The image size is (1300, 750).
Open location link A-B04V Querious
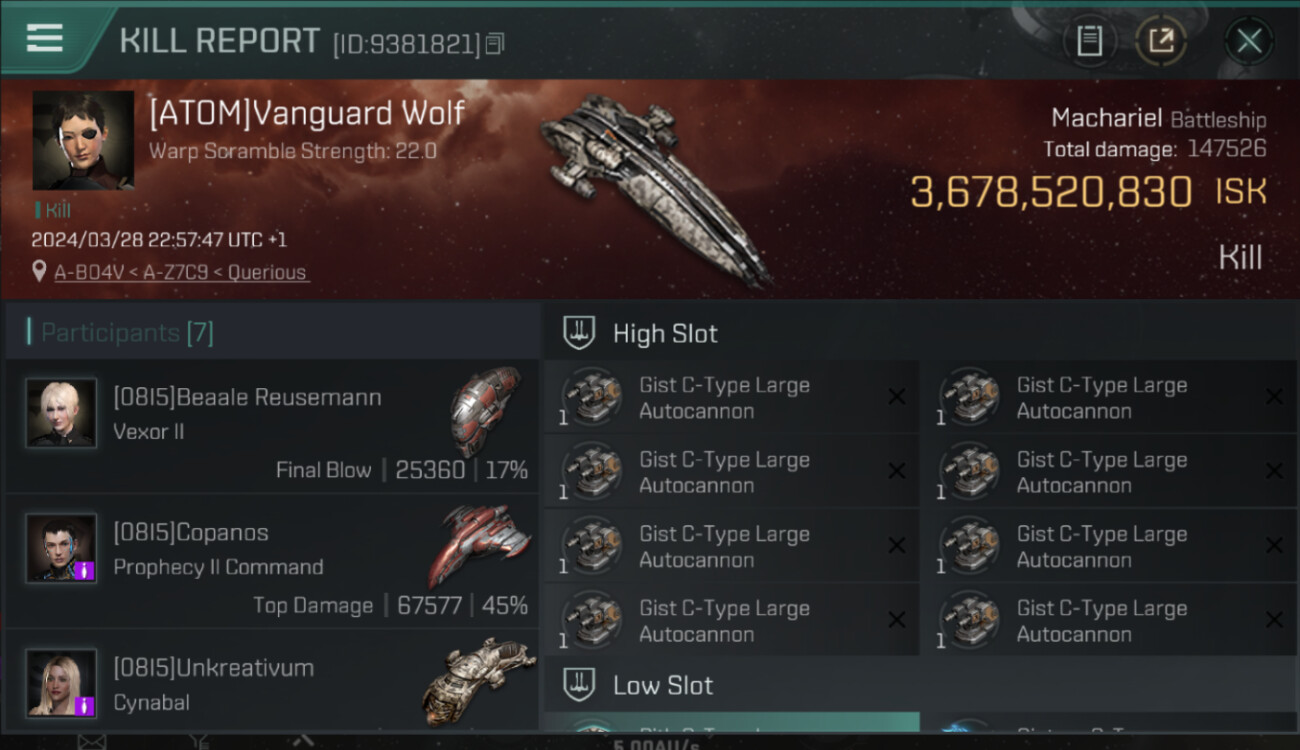180,272
